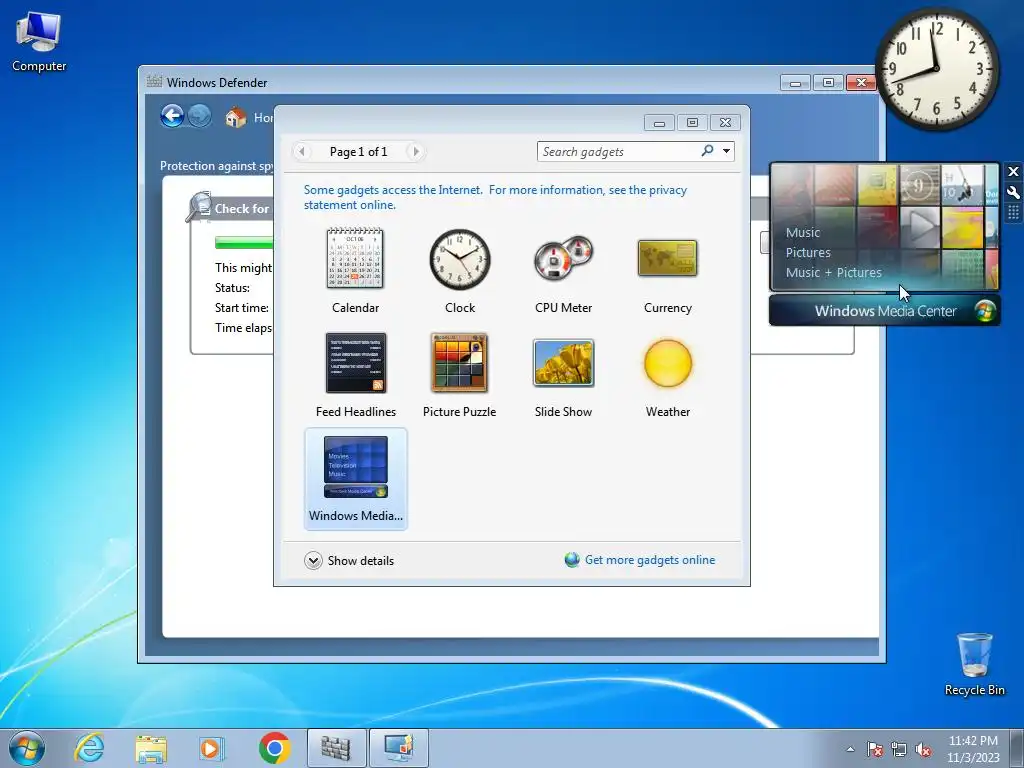Select the CPU Meter gadget
Screen dimensions: 1024x768
[x=563, y=271]
